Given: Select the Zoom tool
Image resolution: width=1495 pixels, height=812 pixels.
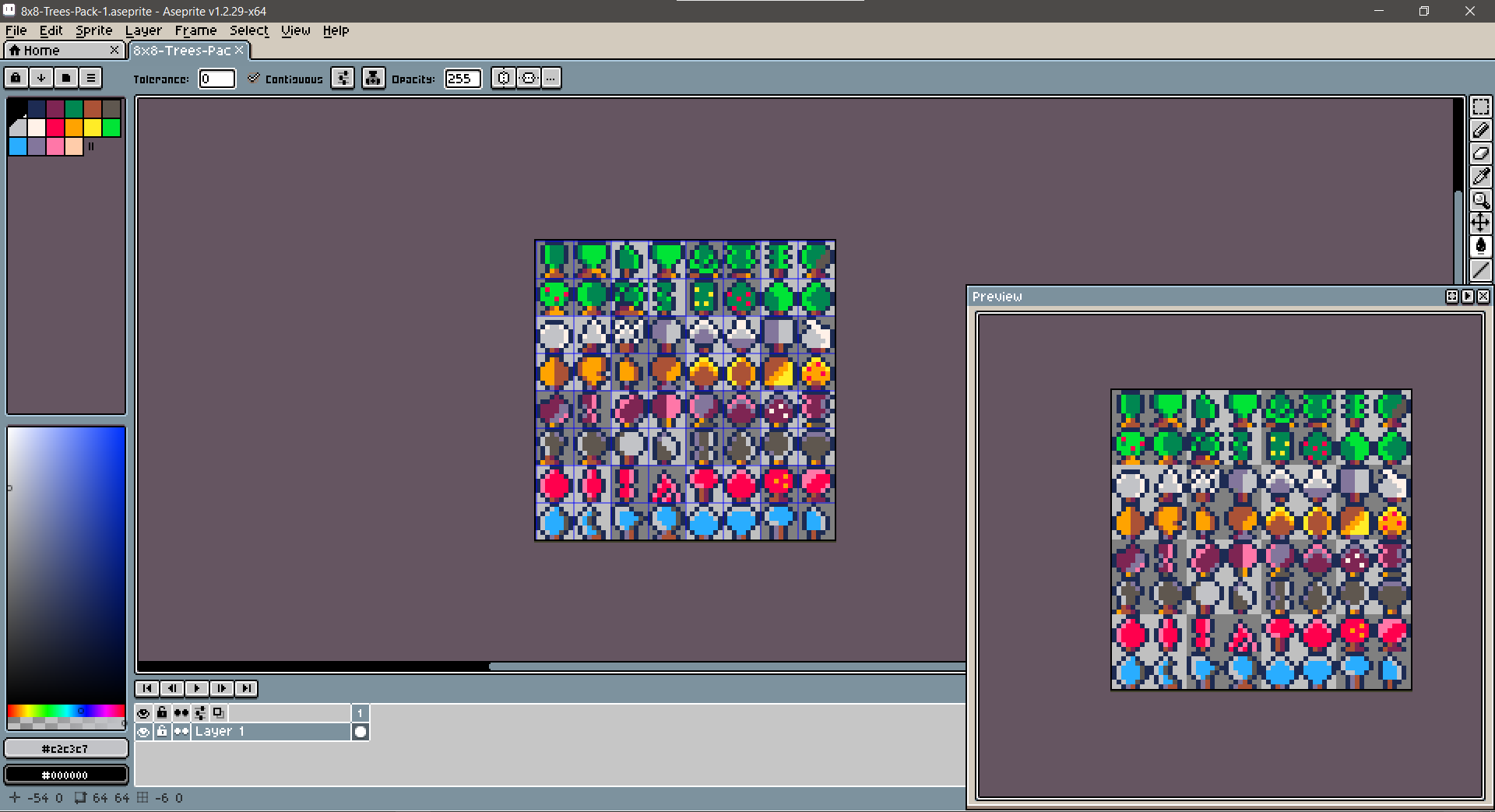Looking at the screenshot, I should [1481, 200].
